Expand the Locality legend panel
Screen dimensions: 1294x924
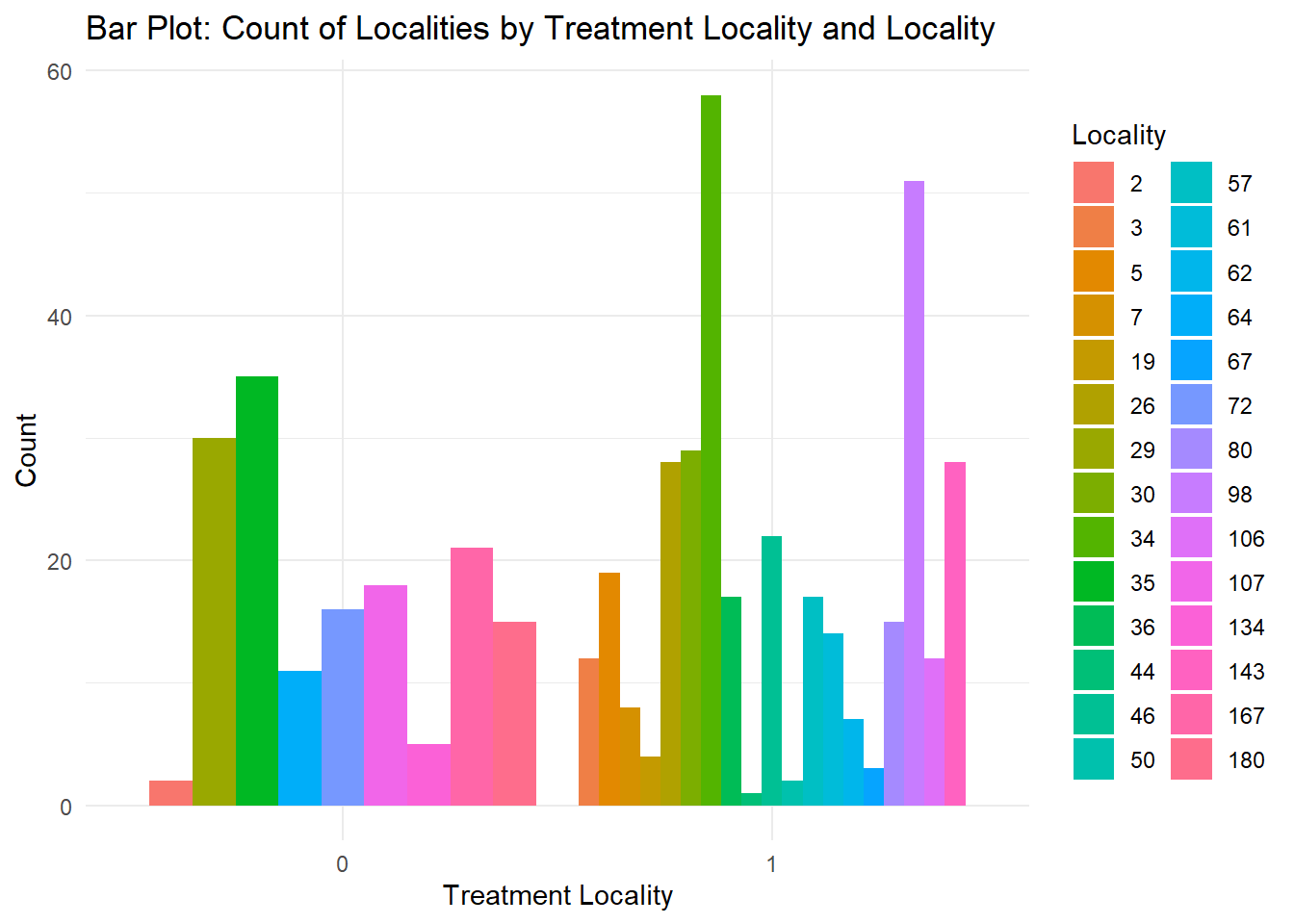[x=1117, y=135]
